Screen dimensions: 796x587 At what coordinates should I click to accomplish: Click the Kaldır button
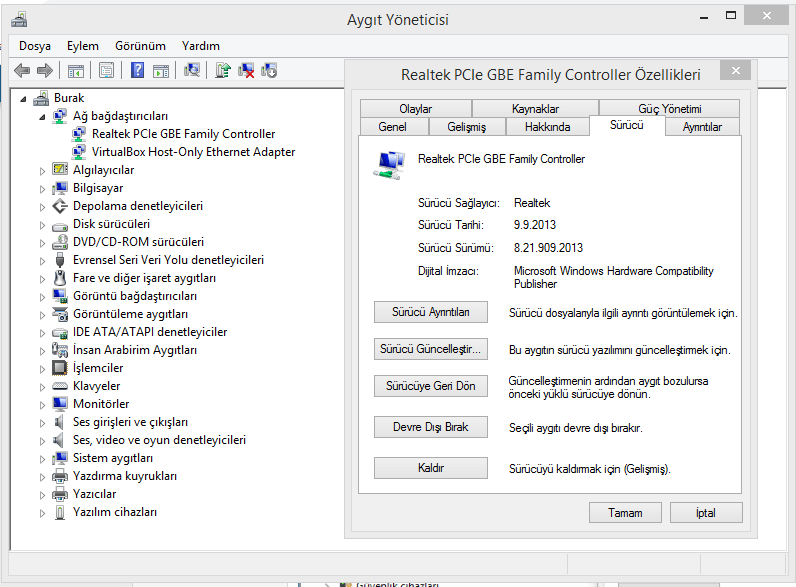point(430,468)
